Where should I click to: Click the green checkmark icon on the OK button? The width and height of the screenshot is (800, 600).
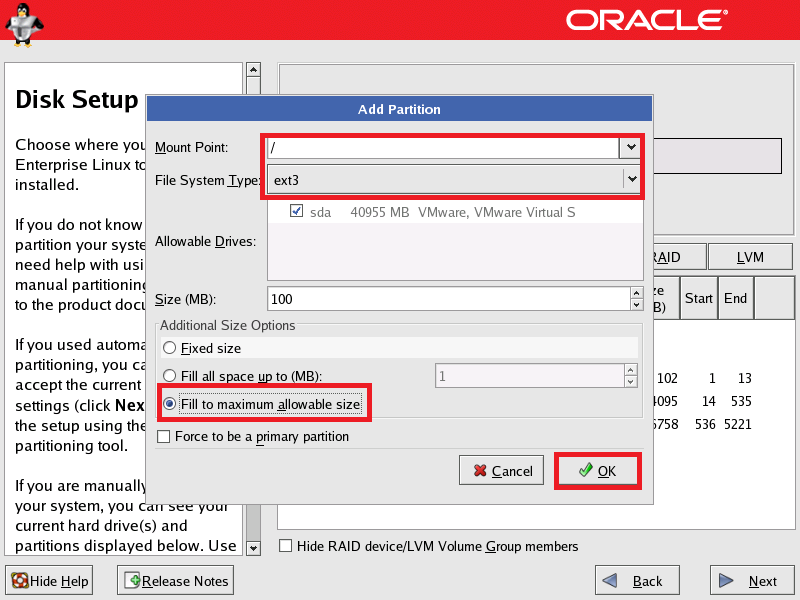(x=586, y=470)
